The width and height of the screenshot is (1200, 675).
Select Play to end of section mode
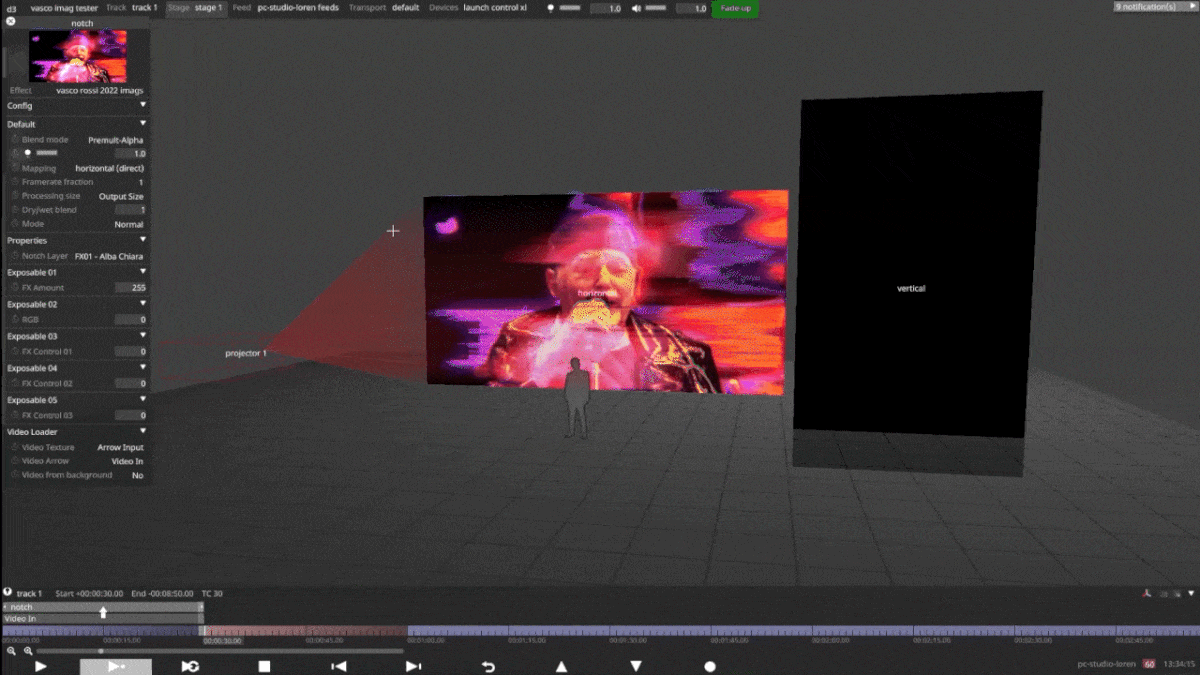(116, 666)
